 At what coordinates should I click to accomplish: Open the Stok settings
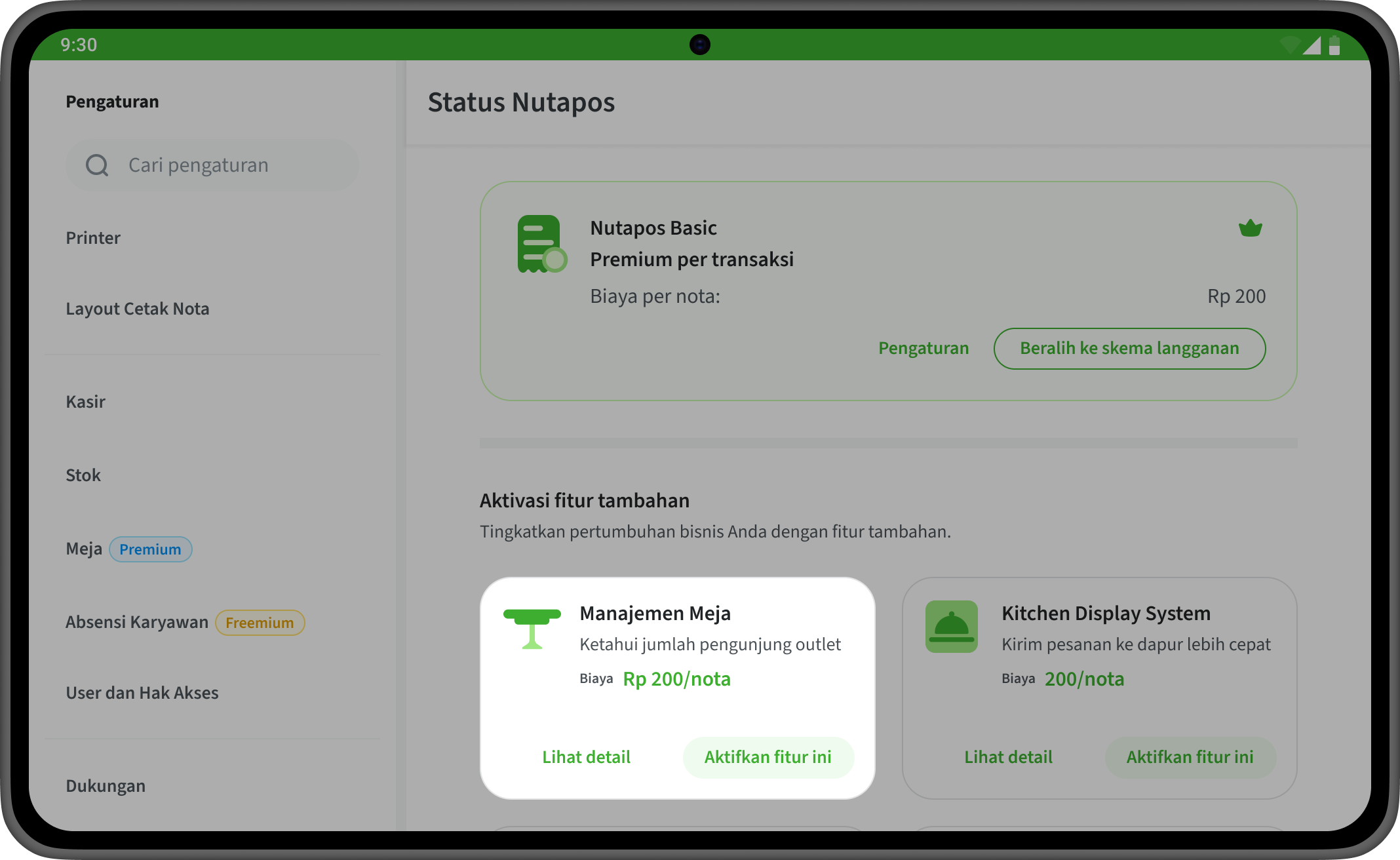click(83, 475)
